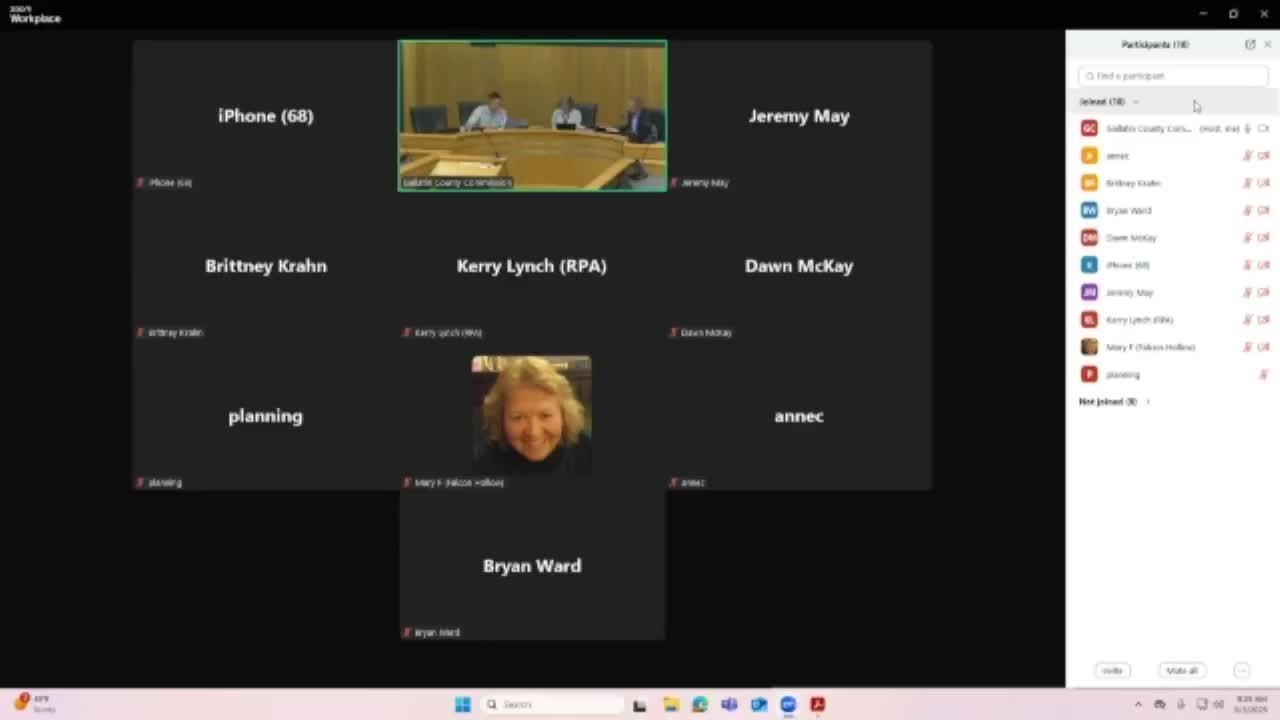
Task: Pop out the Participants panel
Action: point(1250,45)
